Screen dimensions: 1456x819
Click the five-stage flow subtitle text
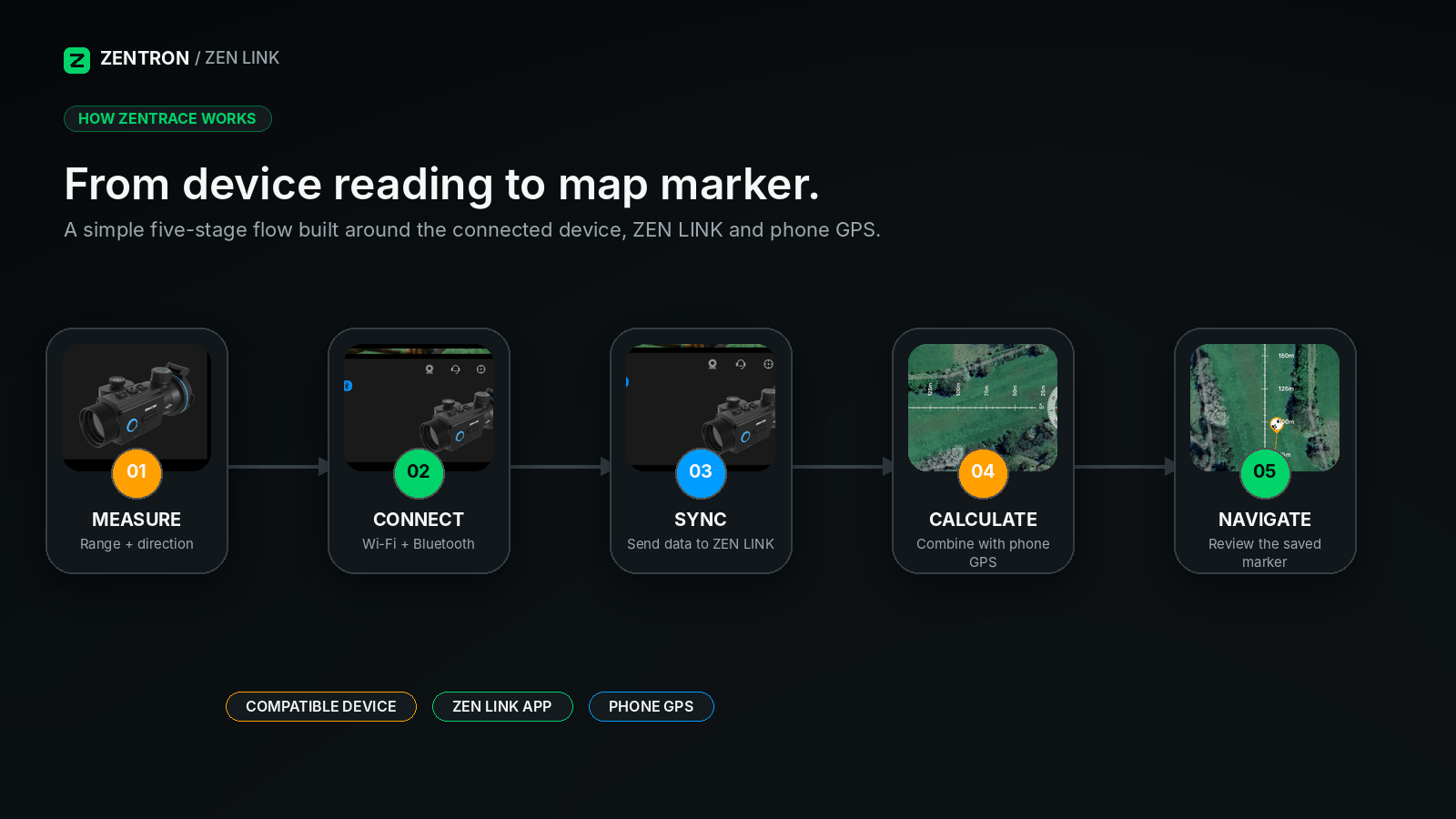[x=472, y=229]
